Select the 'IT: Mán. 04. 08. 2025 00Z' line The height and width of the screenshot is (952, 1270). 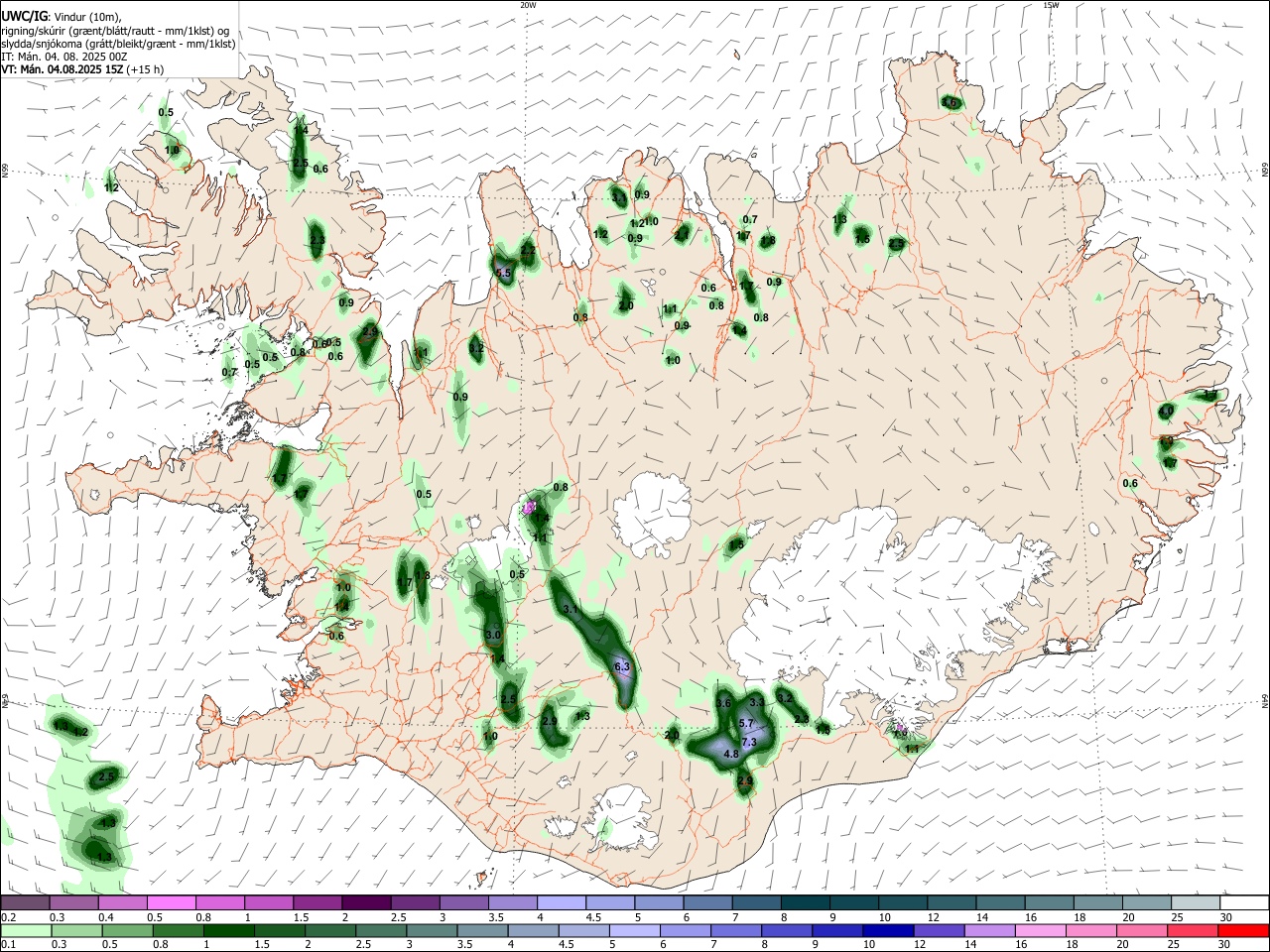(63, 57)
